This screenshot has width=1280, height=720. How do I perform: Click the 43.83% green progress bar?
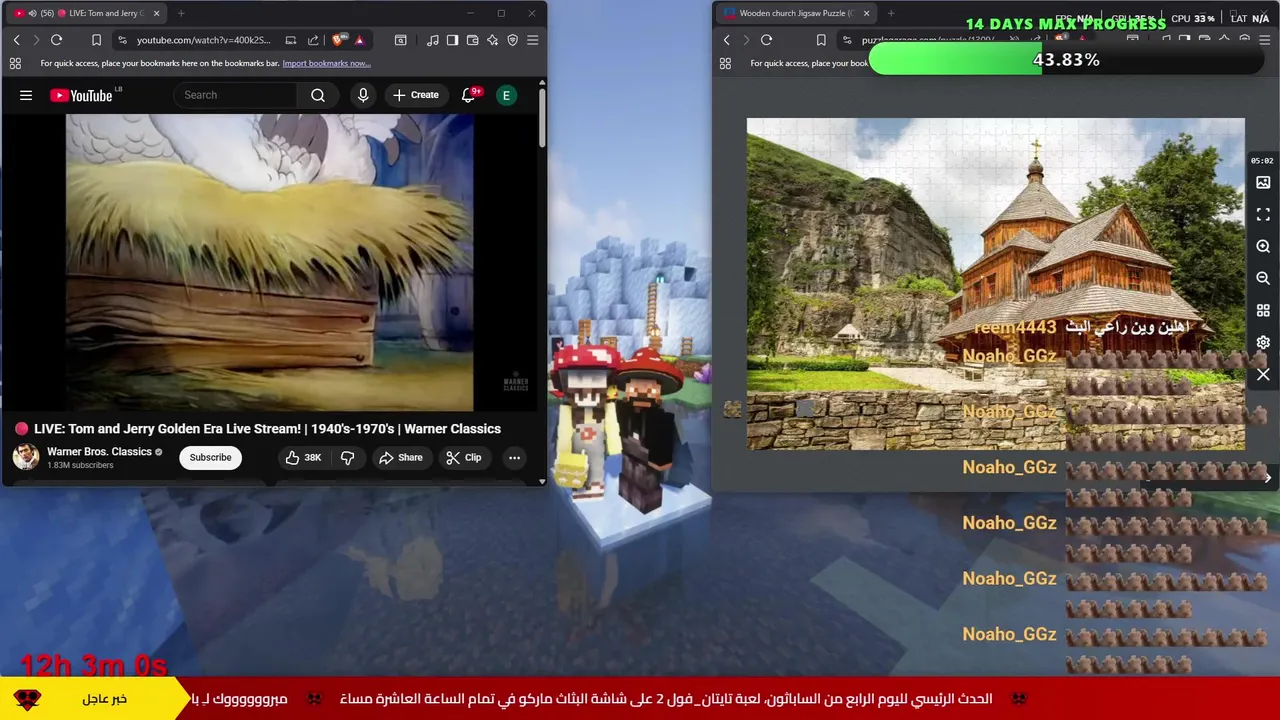click(x=1067, y=60)
